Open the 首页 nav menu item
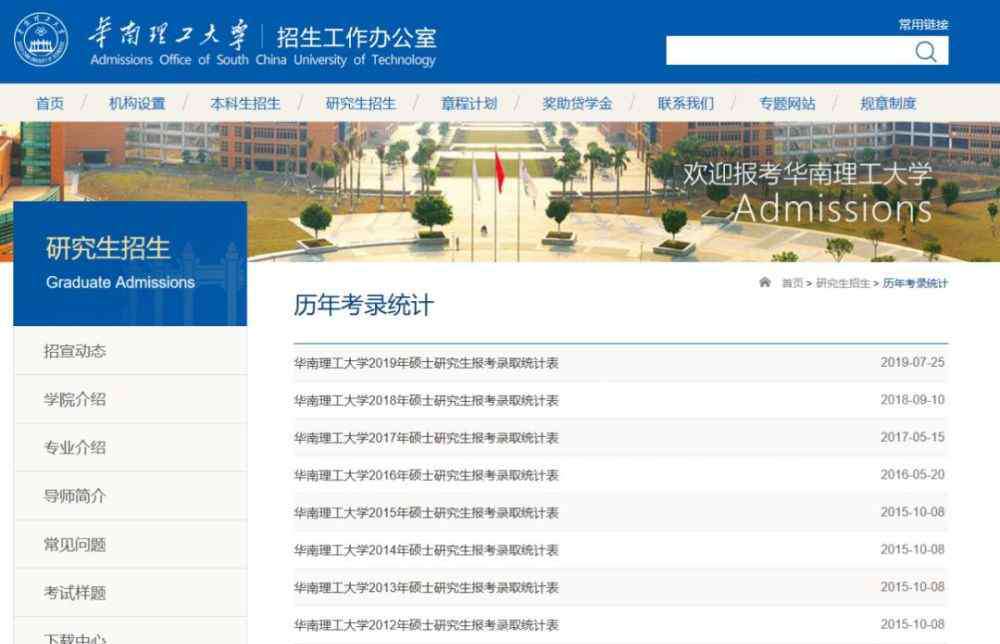The image size is (1000, 644). tap(50, 103)
